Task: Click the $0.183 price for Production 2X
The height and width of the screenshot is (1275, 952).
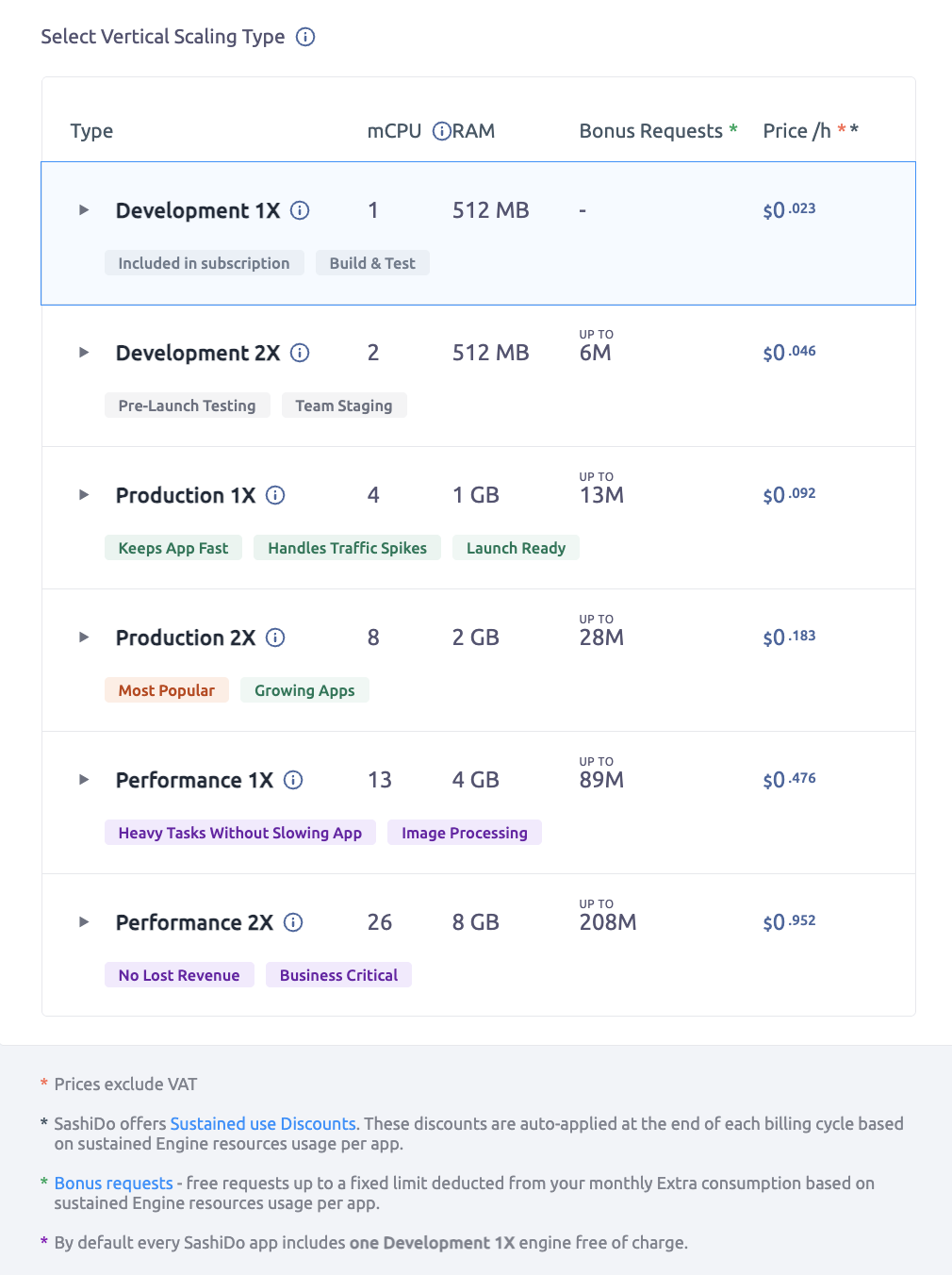Action: tap(790, 637)
